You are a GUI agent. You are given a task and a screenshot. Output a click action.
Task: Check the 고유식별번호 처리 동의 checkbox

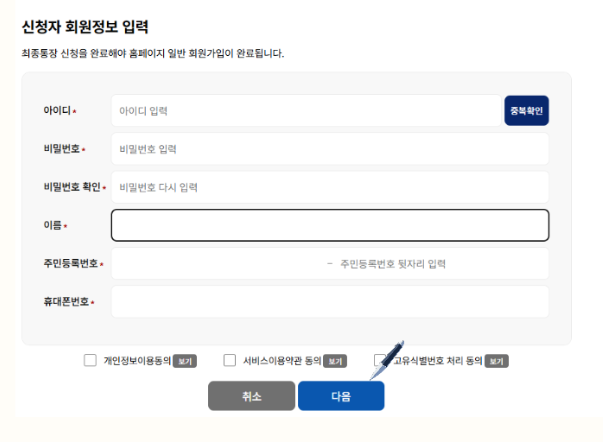[379, 360]
